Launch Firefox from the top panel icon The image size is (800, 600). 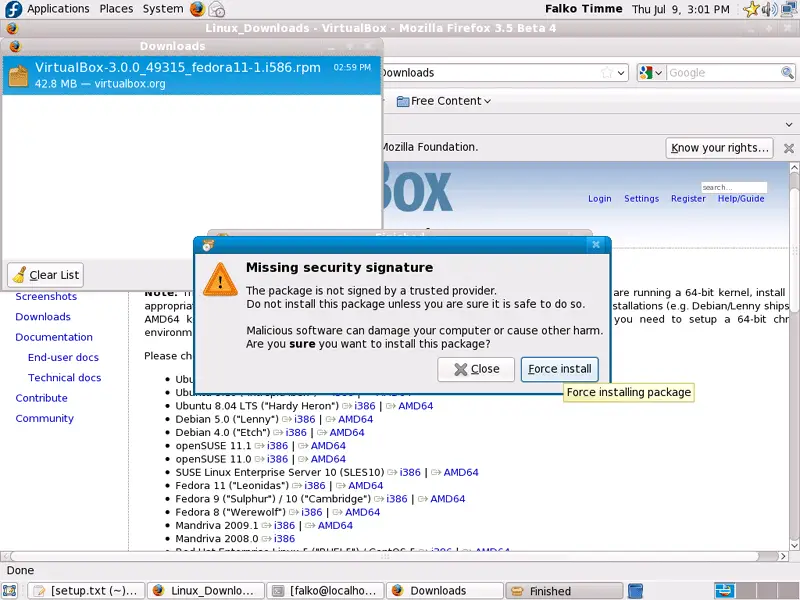pyautogui.click(x=197, y=9)
